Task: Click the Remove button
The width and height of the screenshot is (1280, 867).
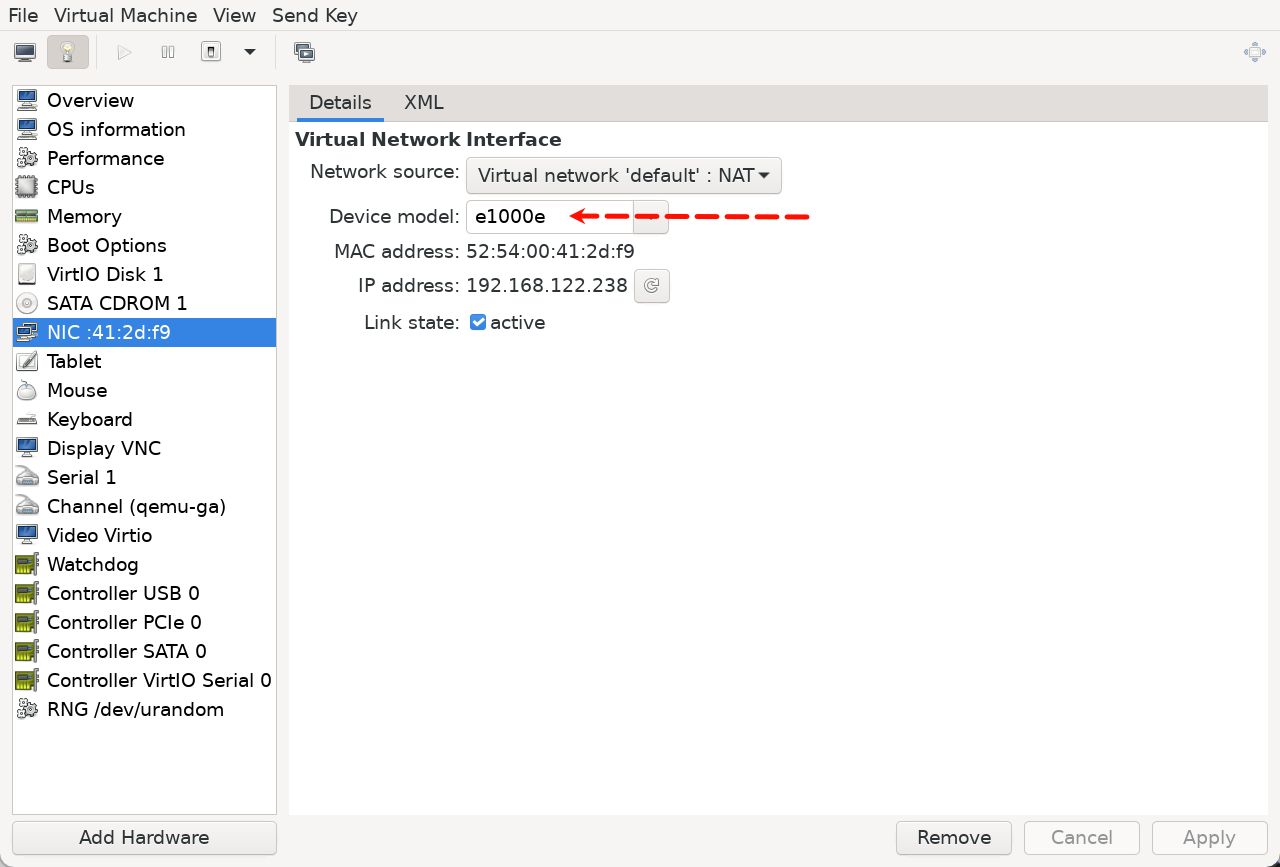Action: click(x=953, y=838)
